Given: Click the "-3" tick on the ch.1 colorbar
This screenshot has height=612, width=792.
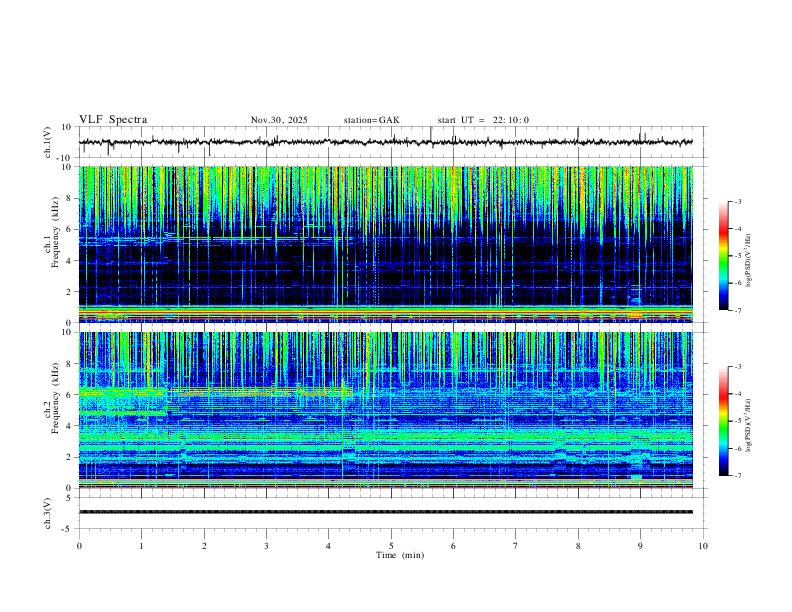Looking at the screenshot, I should pos(737,201).
